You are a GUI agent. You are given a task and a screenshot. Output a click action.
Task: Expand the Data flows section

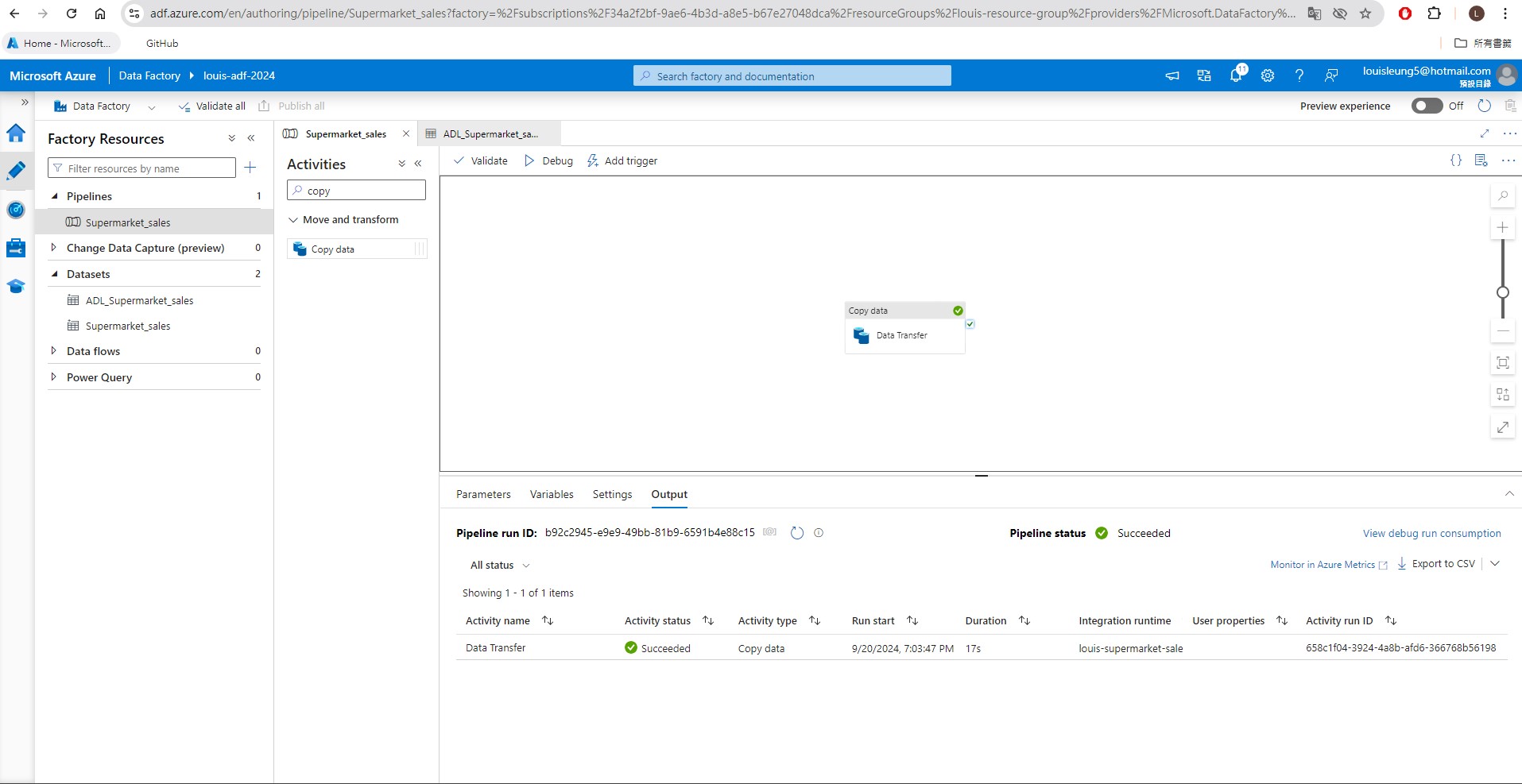(x=54, y=350)
